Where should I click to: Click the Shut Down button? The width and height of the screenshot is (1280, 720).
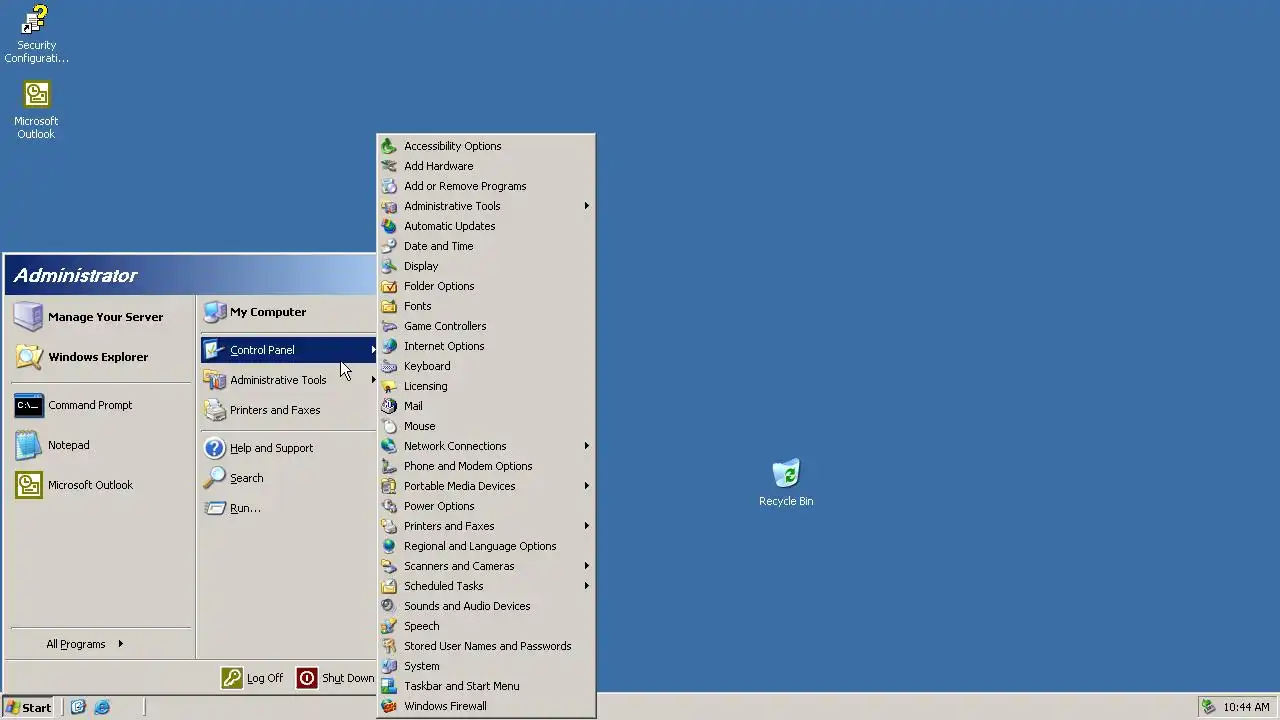coord(337,678)
